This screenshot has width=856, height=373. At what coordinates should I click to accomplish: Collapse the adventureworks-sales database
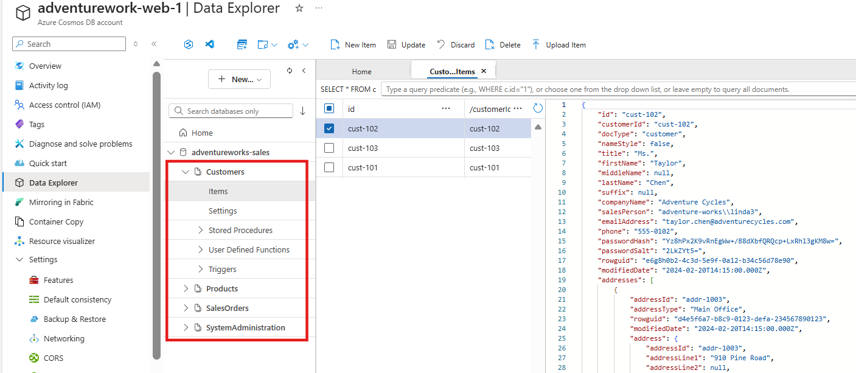pos(171,152)
